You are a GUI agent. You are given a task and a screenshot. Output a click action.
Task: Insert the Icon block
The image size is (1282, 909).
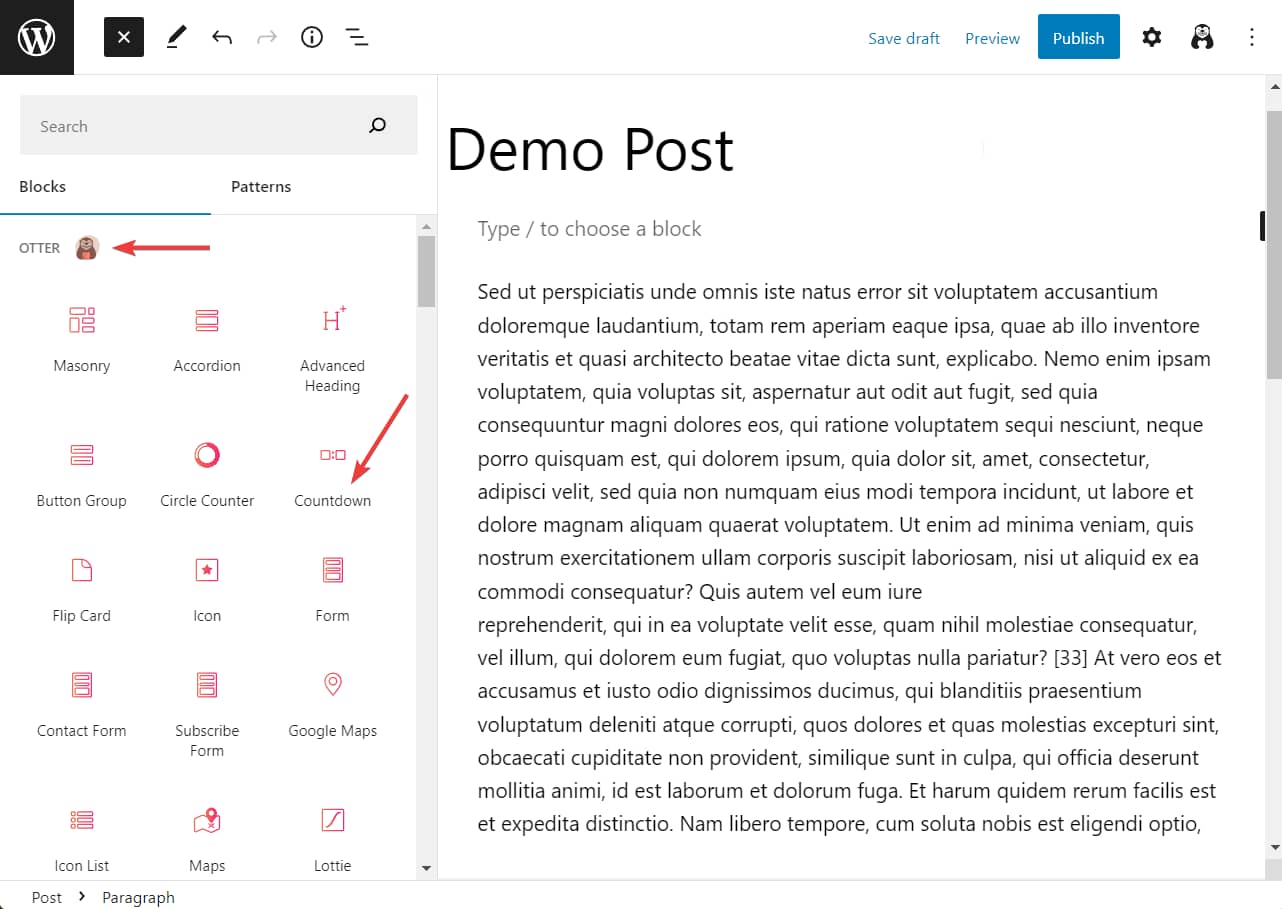pyautogui.click(x=207, y=590)
